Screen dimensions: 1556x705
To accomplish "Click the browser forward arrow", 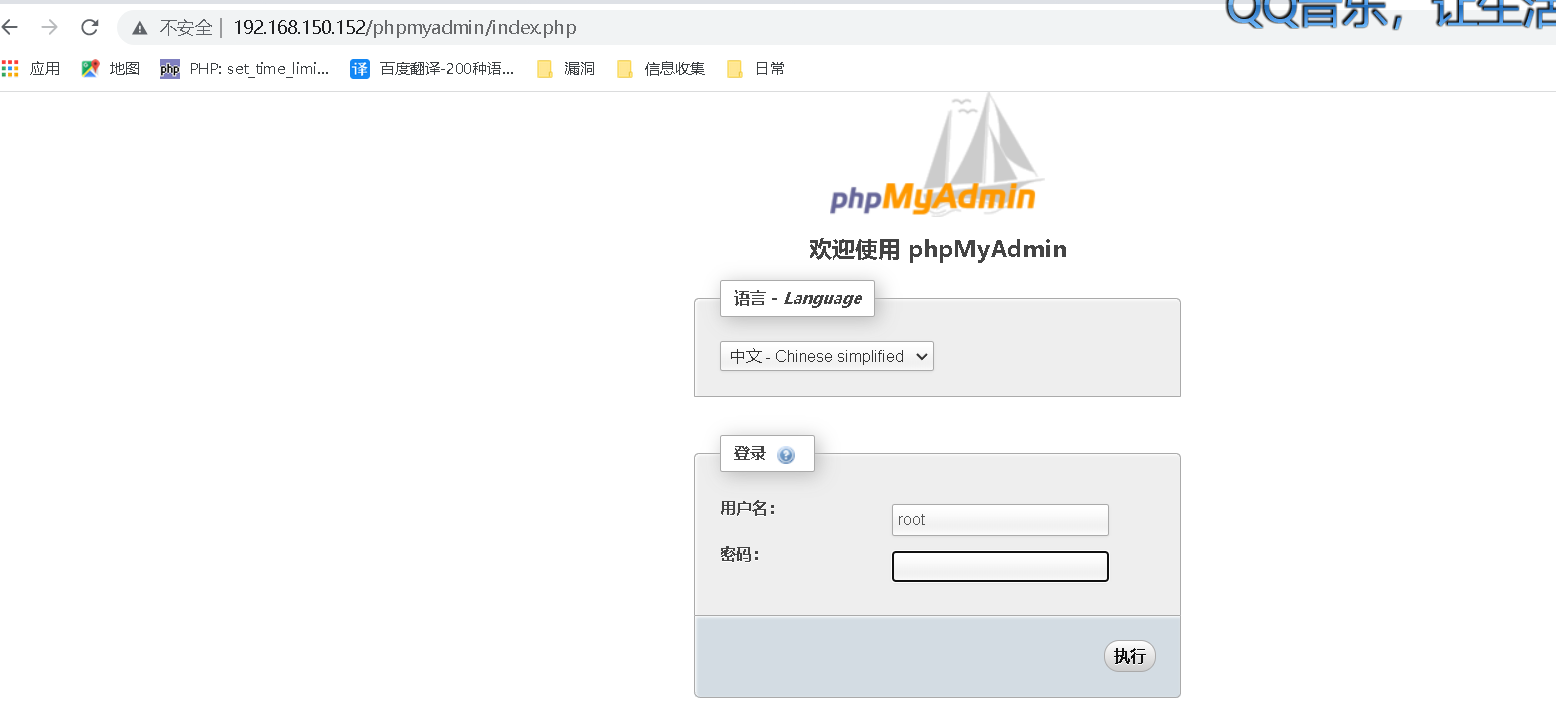I will (49, 27).
